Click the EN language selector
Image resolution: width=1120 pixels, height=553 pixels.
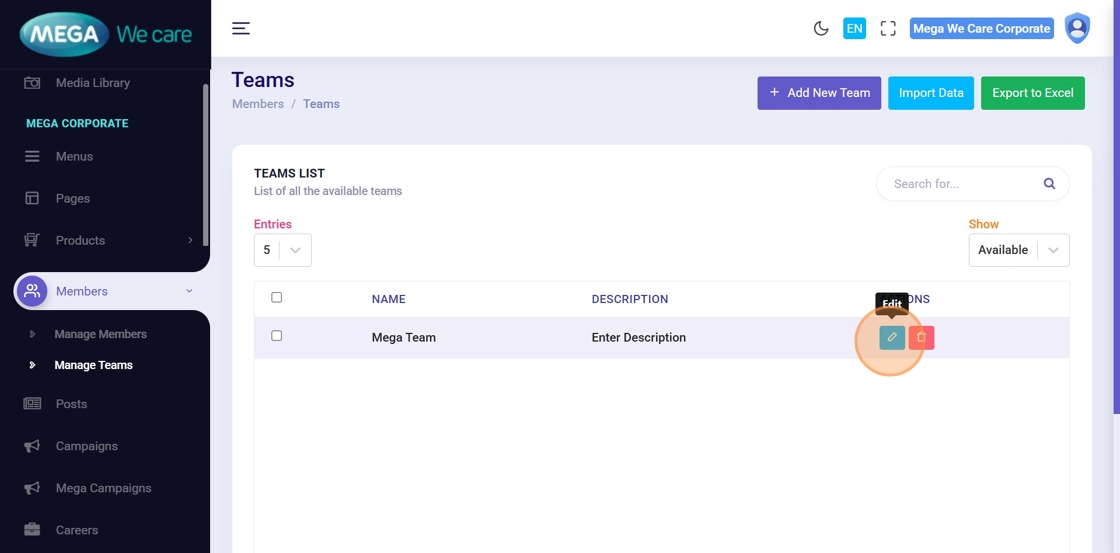click(854, 28)
